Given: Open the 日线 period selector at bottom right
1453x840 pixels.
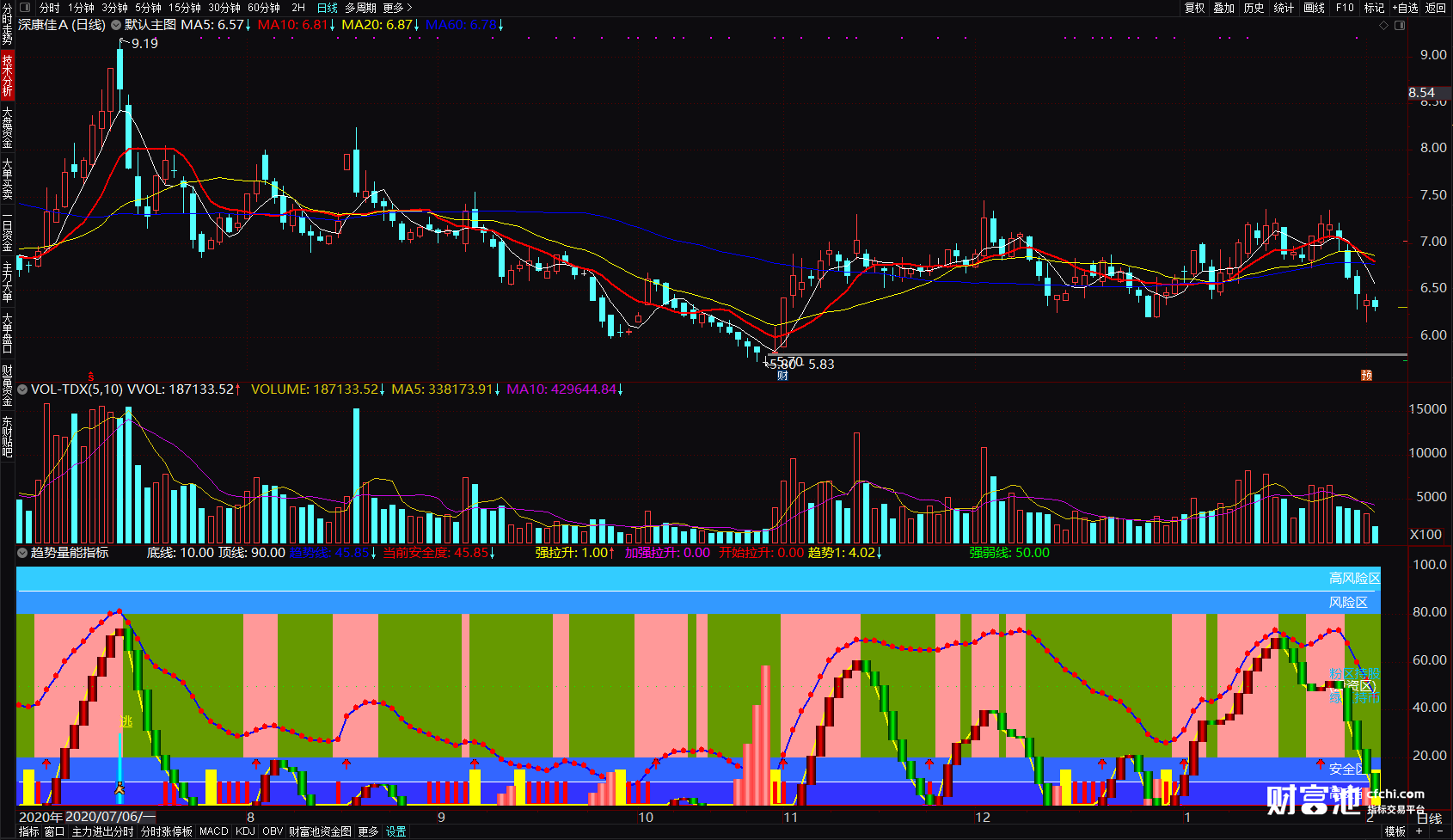Looking at the screenshot, I should (x=1431, y=819).
